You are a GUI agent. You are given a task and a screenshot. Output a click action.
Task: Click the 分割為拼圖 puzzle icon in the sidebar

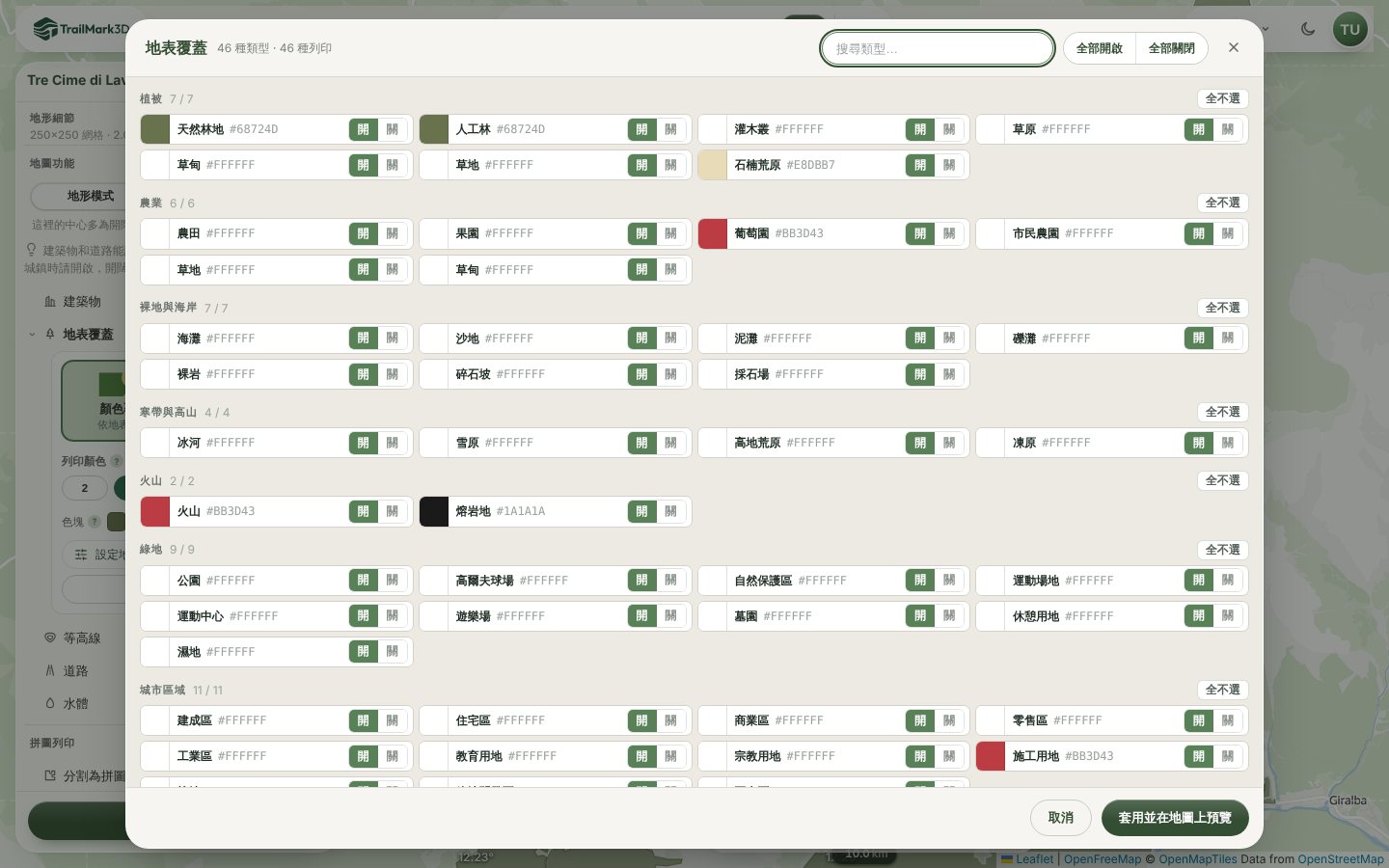pyautogui.click(x=50, y=775)
